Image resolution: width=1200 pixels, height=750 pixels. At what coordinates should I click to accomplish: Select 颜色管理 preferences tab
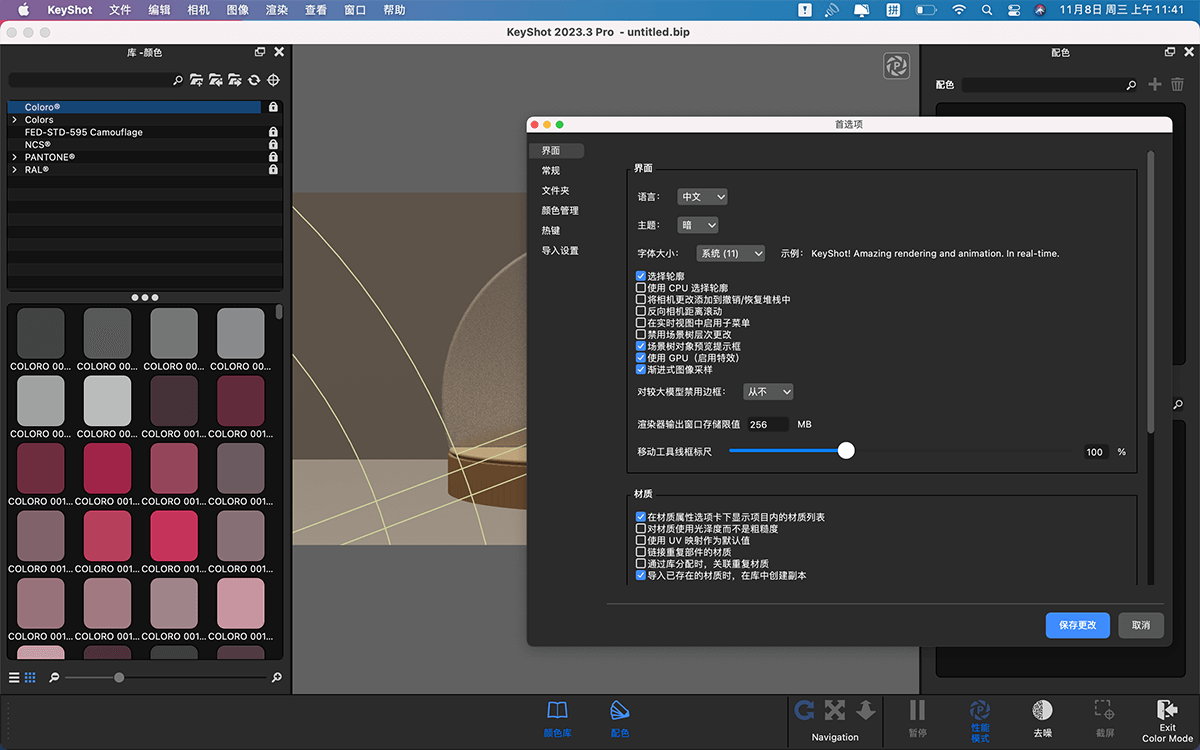[560, 211]
